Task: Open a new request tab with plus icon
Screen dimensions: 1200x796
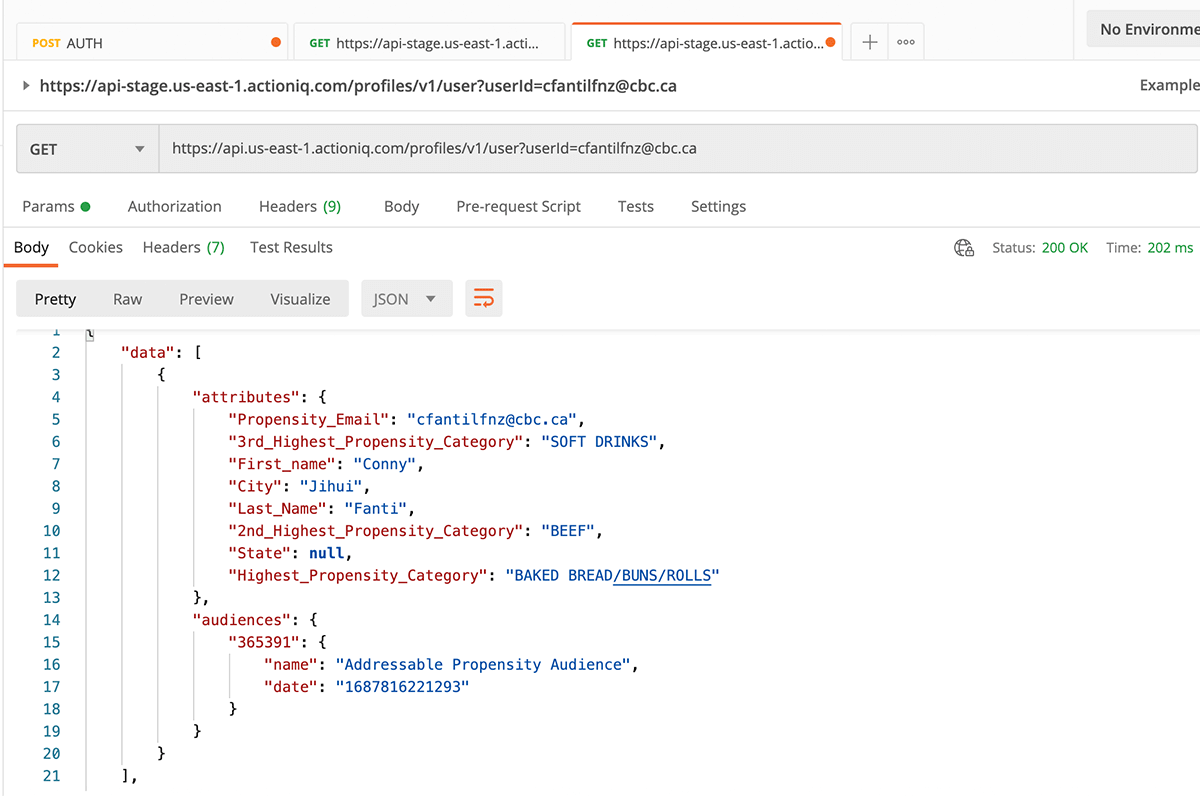Action: [870, 43]
